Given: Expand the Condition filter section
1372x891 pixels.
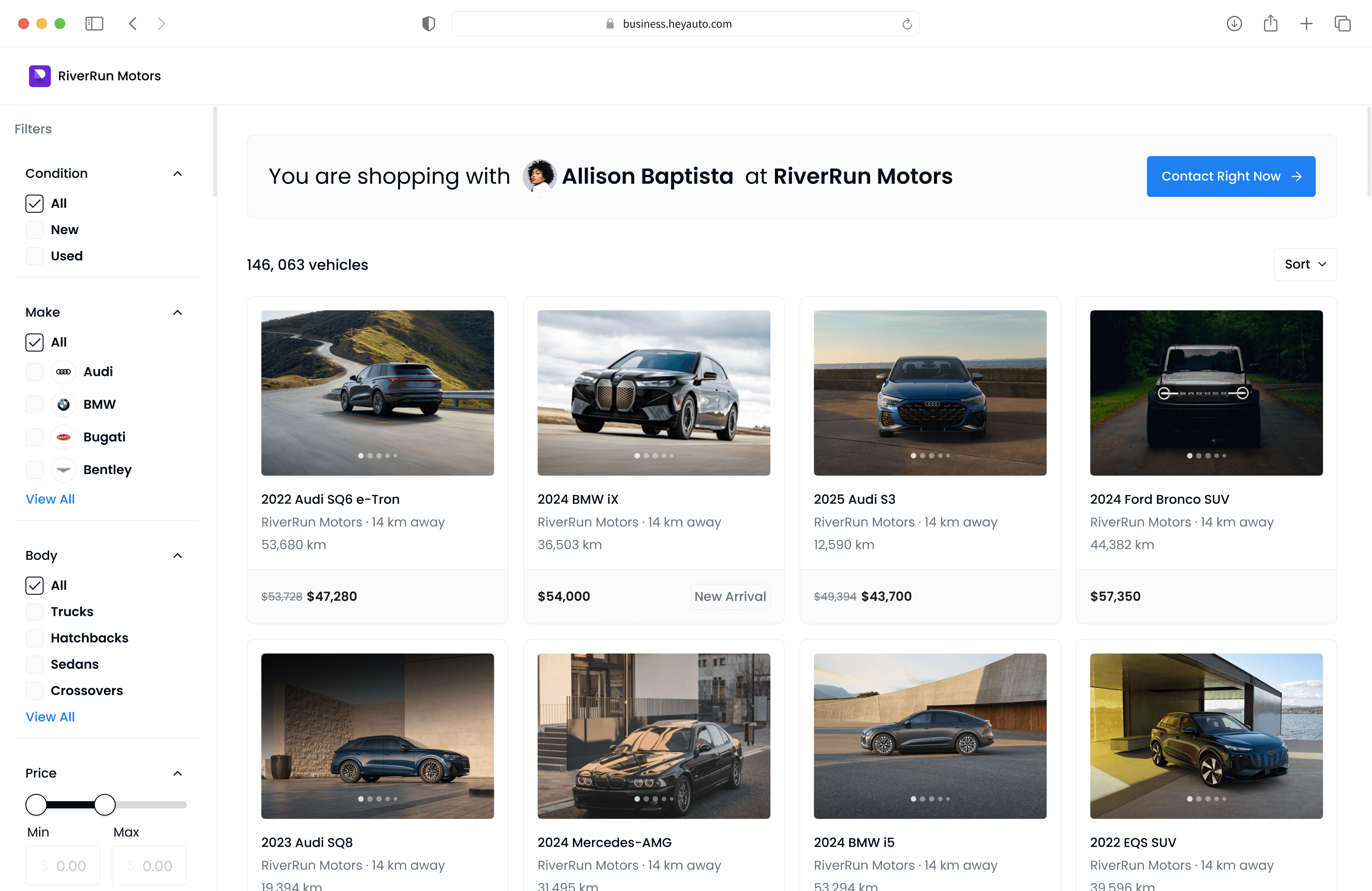Looking at the screenshot, I should pos(176,173).
